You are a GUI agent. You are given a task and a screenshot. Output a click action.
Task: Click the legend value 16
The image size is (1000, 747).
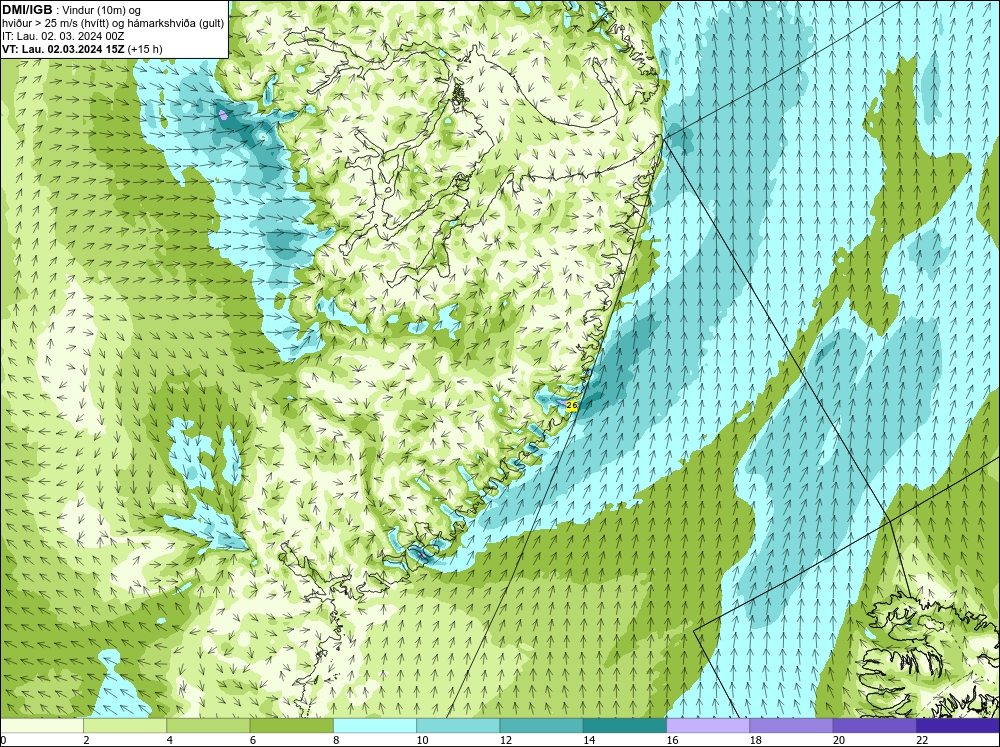pos(672,740)
